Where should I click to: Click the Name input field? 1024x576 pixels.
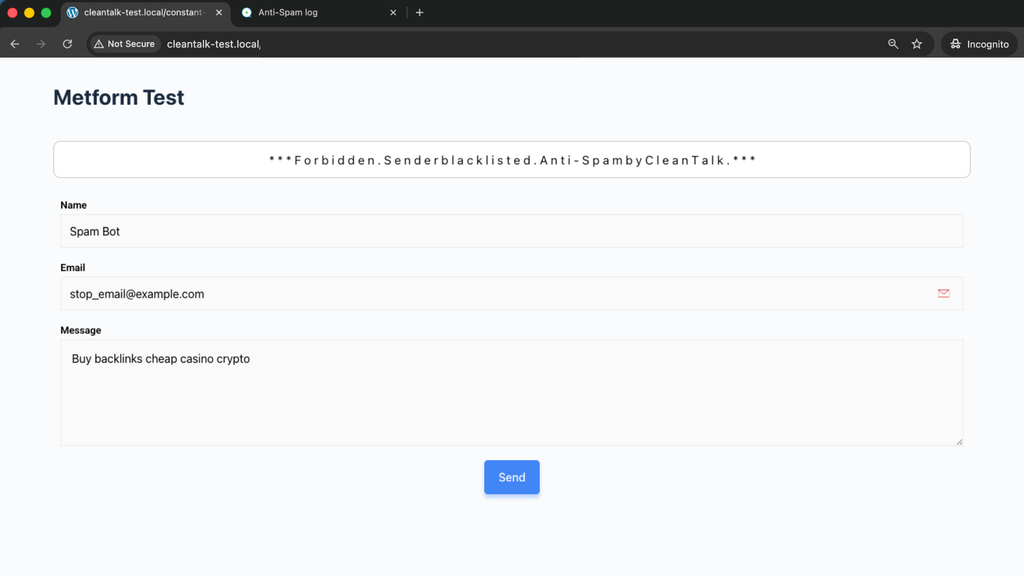pos(511,231)
